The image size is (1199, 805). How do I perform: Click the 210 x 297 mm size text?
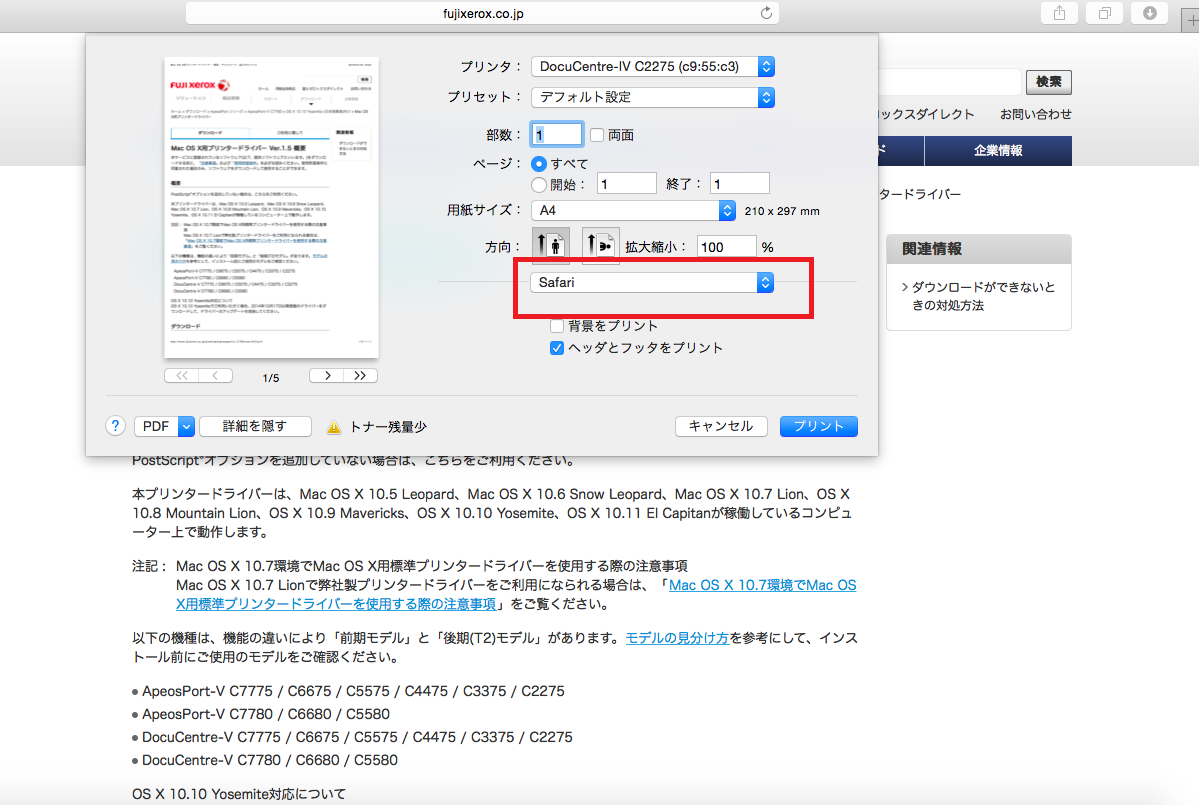[781, 211]
